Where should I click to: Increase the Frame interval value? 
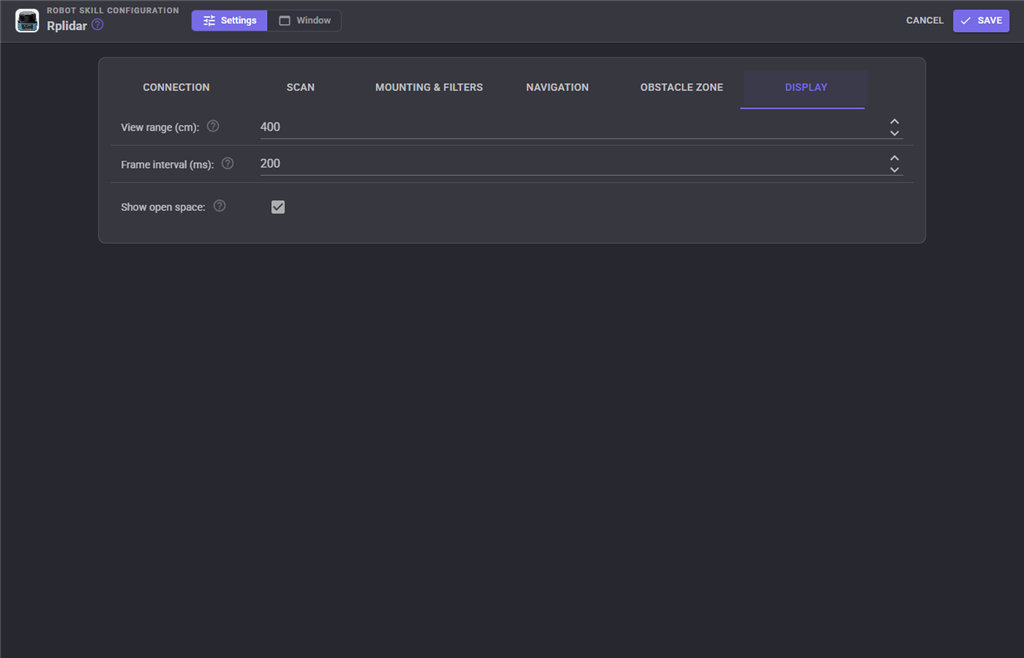[x=894, y=158]
